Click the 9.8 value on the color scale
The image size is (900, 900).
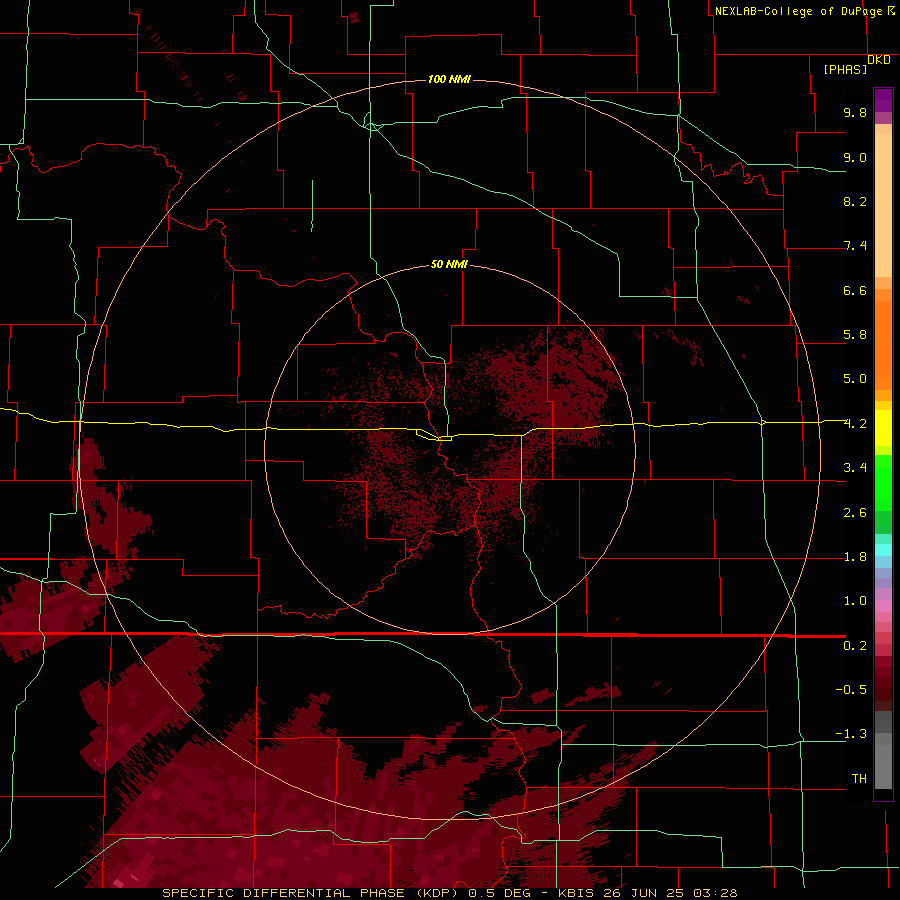[855, 112]
